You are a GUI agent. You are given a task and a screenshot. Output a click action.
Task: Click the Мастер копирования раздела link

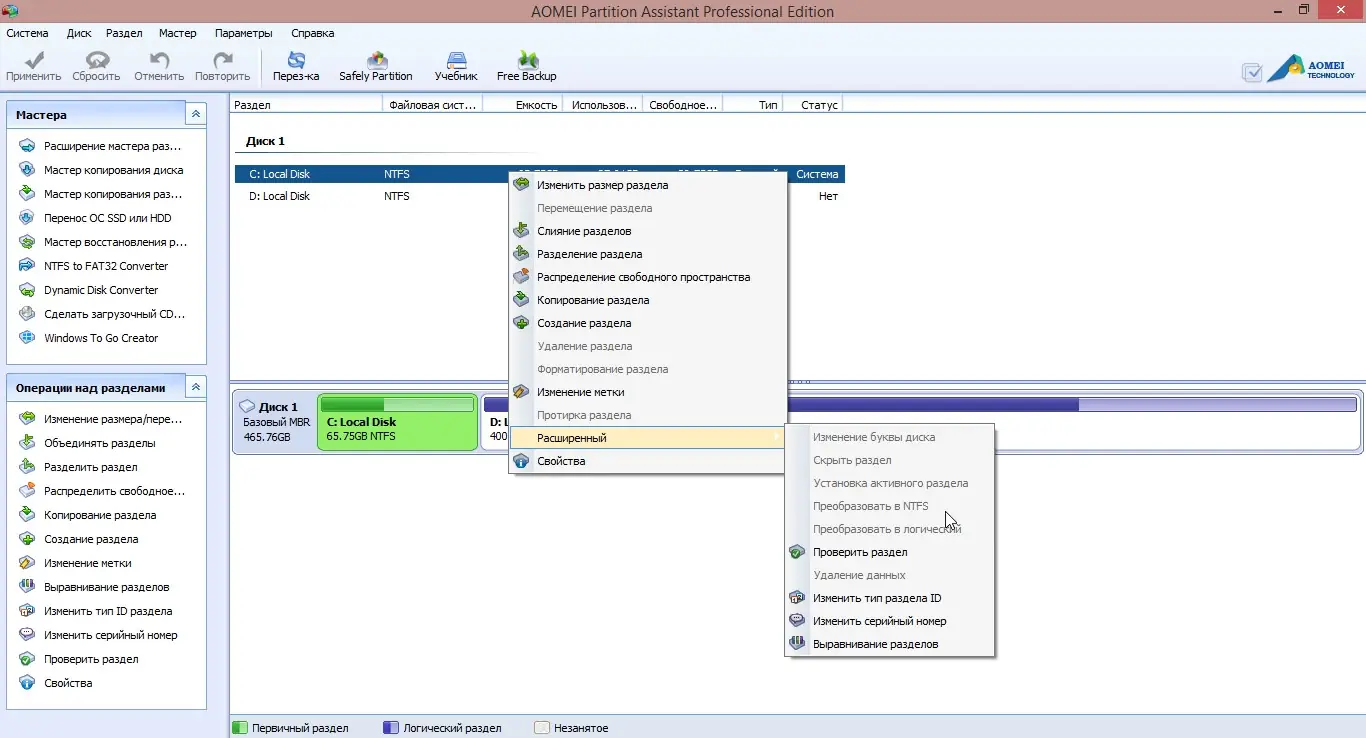tap(113, 194)
